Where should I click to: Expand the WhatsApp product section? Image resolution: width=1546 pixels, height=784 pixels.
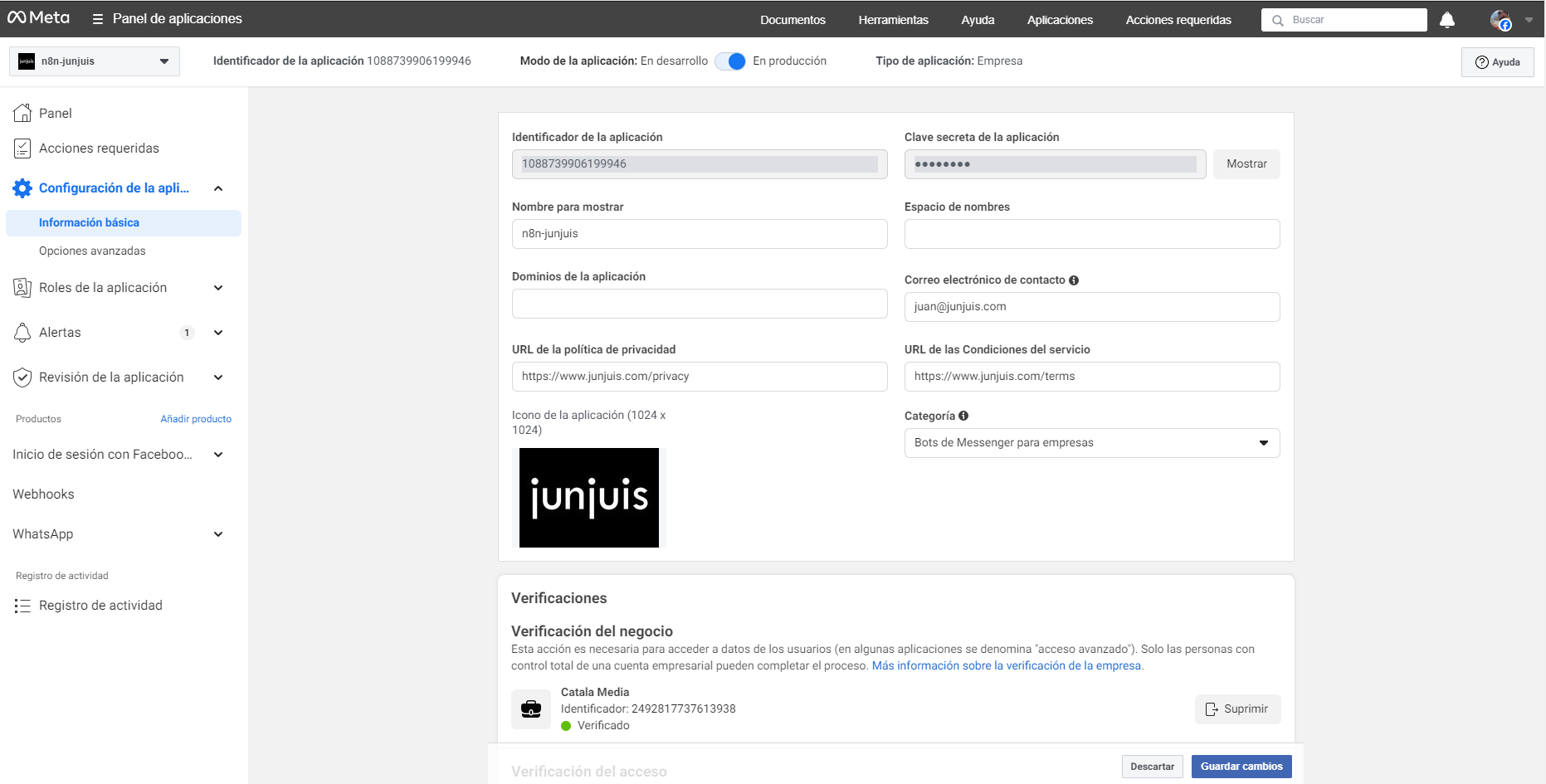pos(218,534)
